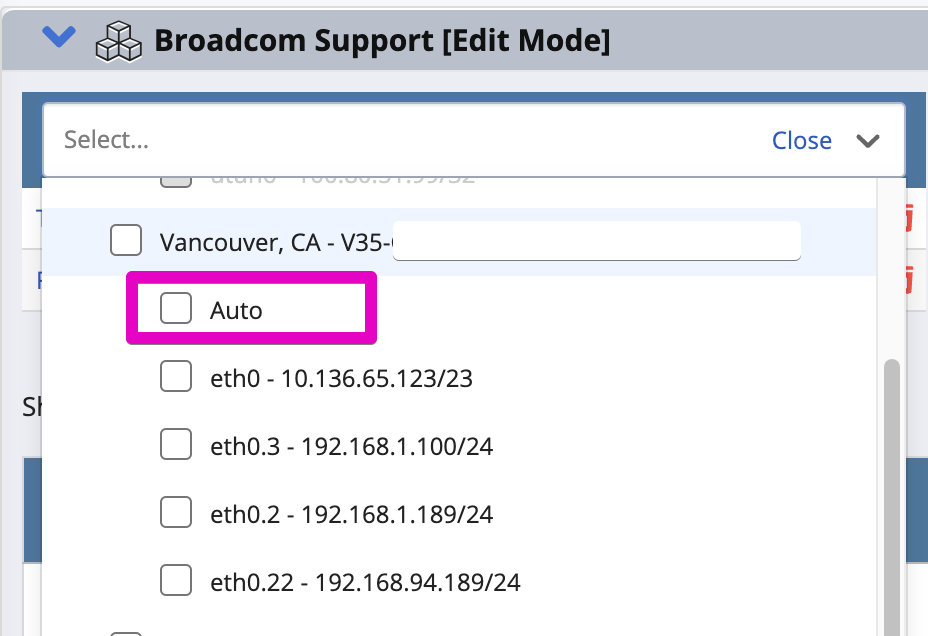Viewport: 928px width, 636px height.
Task: Select the eth0 - 10.136.65.123/23 label
Action: click(x=341, y=379)
